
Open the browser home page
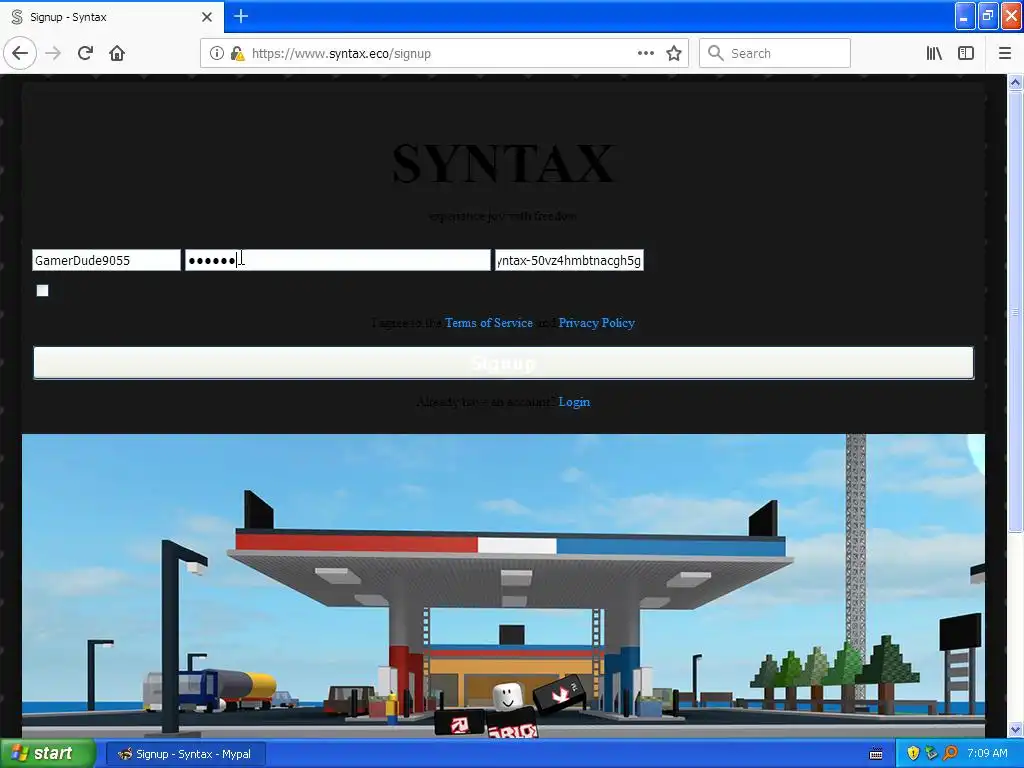(x=117, y=53)
